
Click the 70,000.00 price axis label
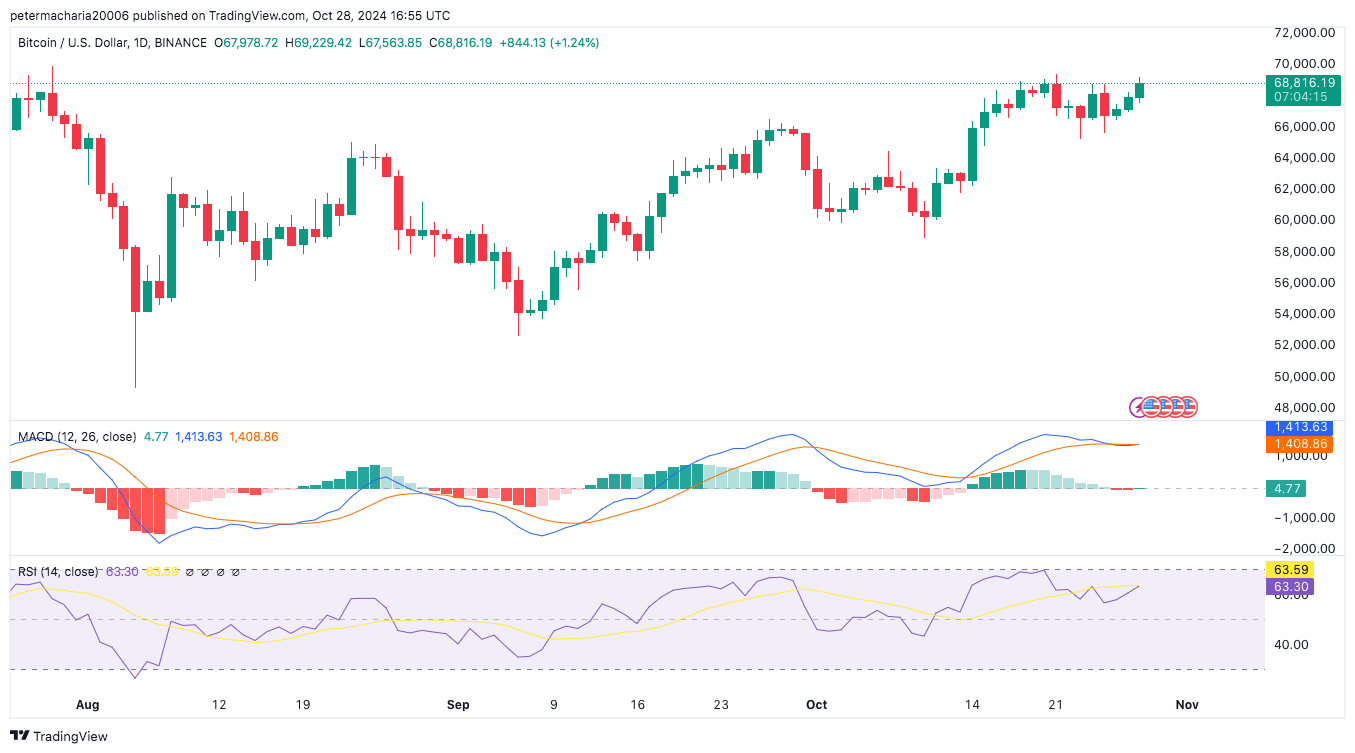coord(1305,64)
